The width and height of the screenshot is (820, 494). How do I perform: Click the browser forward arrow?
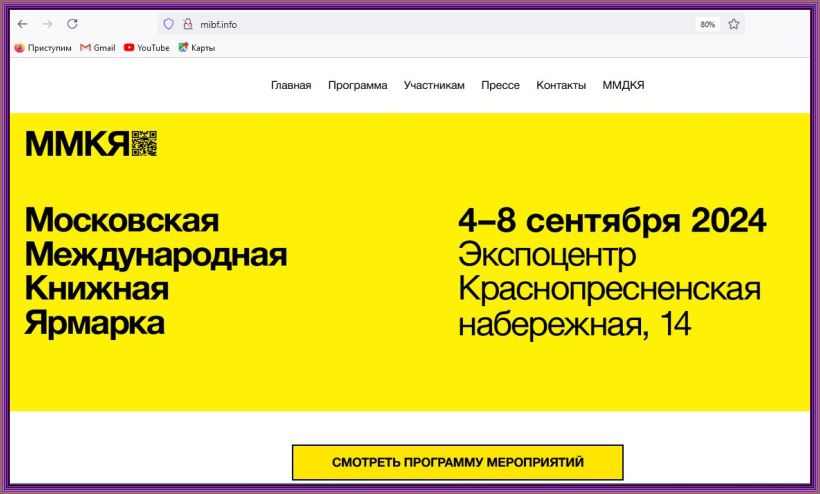pos(47,24)
